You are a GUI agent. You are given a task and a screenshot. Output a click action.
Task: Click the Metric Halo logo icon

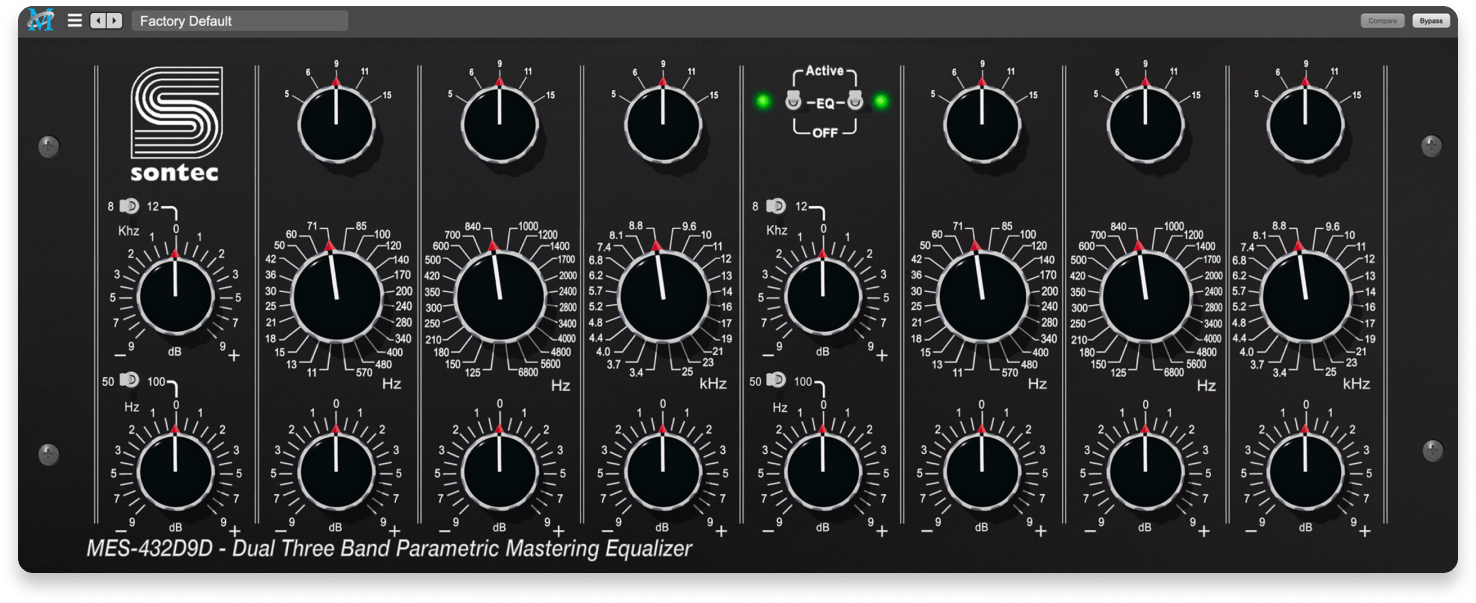click(40, 20)
